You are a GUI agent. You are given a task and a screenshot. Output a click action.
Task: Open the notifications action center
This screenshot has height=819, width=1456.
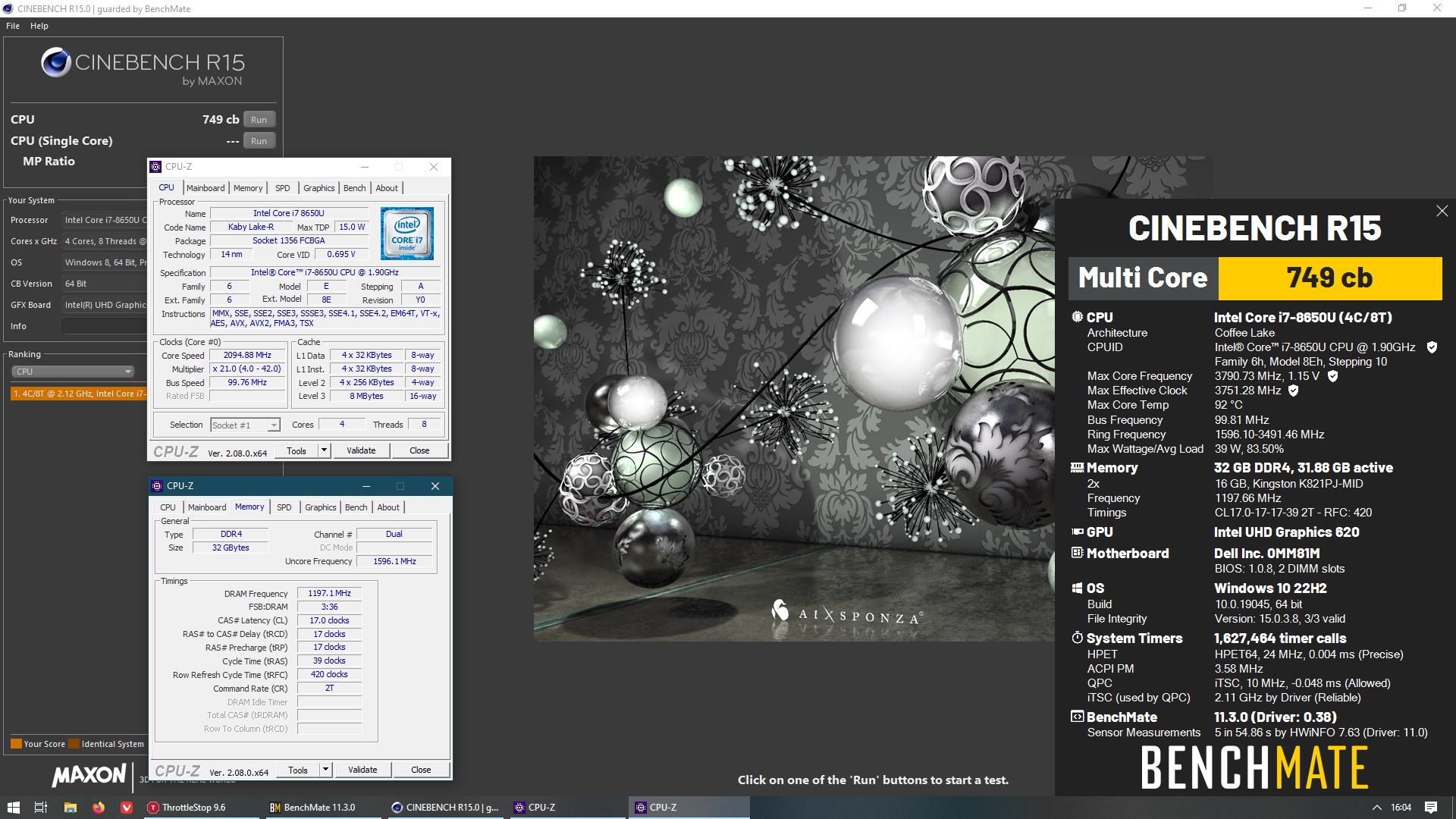pos(1431,808)
